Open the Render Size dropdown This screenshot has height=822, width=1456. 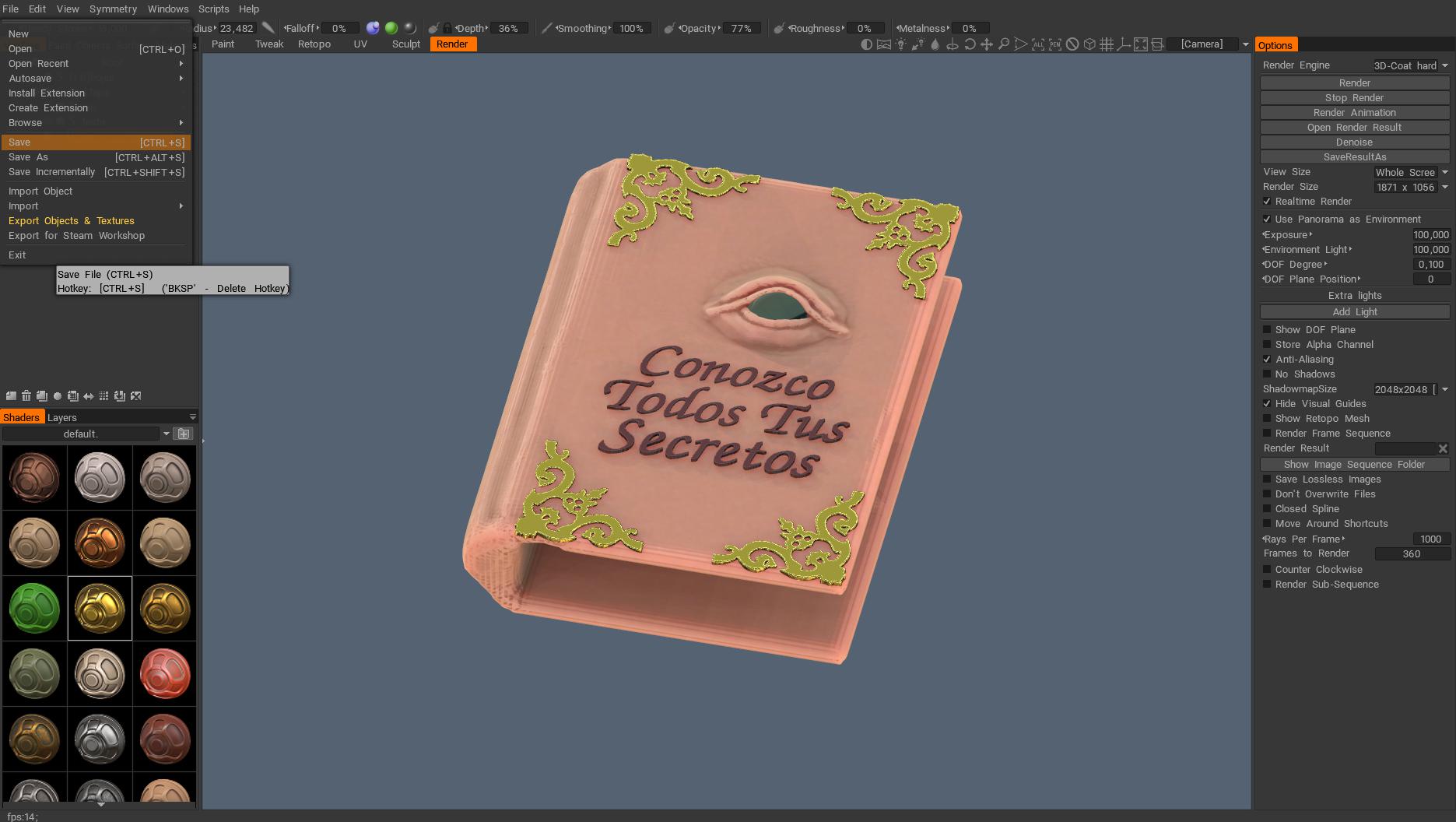coord(1411,187)
